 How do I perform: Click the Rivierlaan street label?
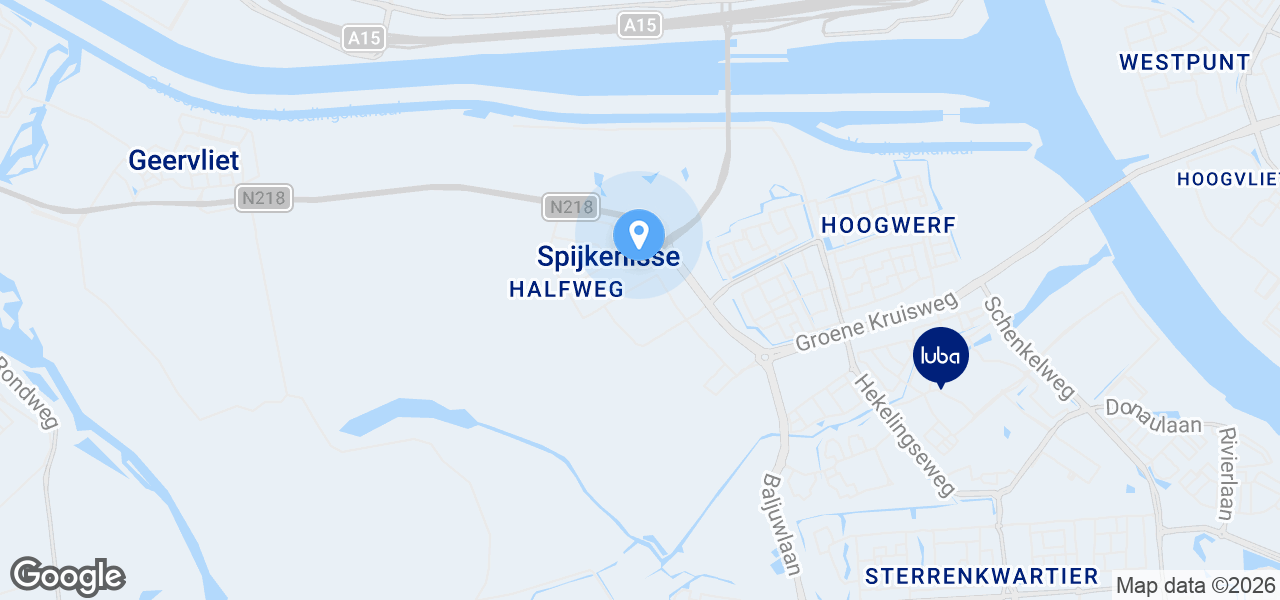(1225, 474)
